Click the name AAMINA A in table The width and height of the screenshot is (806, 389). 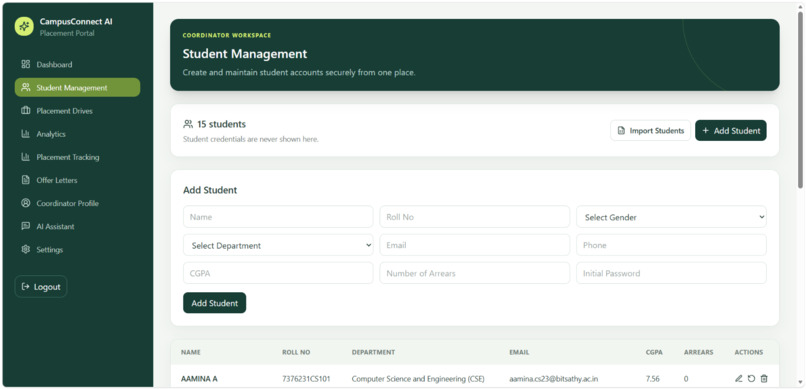click(199, 379)
